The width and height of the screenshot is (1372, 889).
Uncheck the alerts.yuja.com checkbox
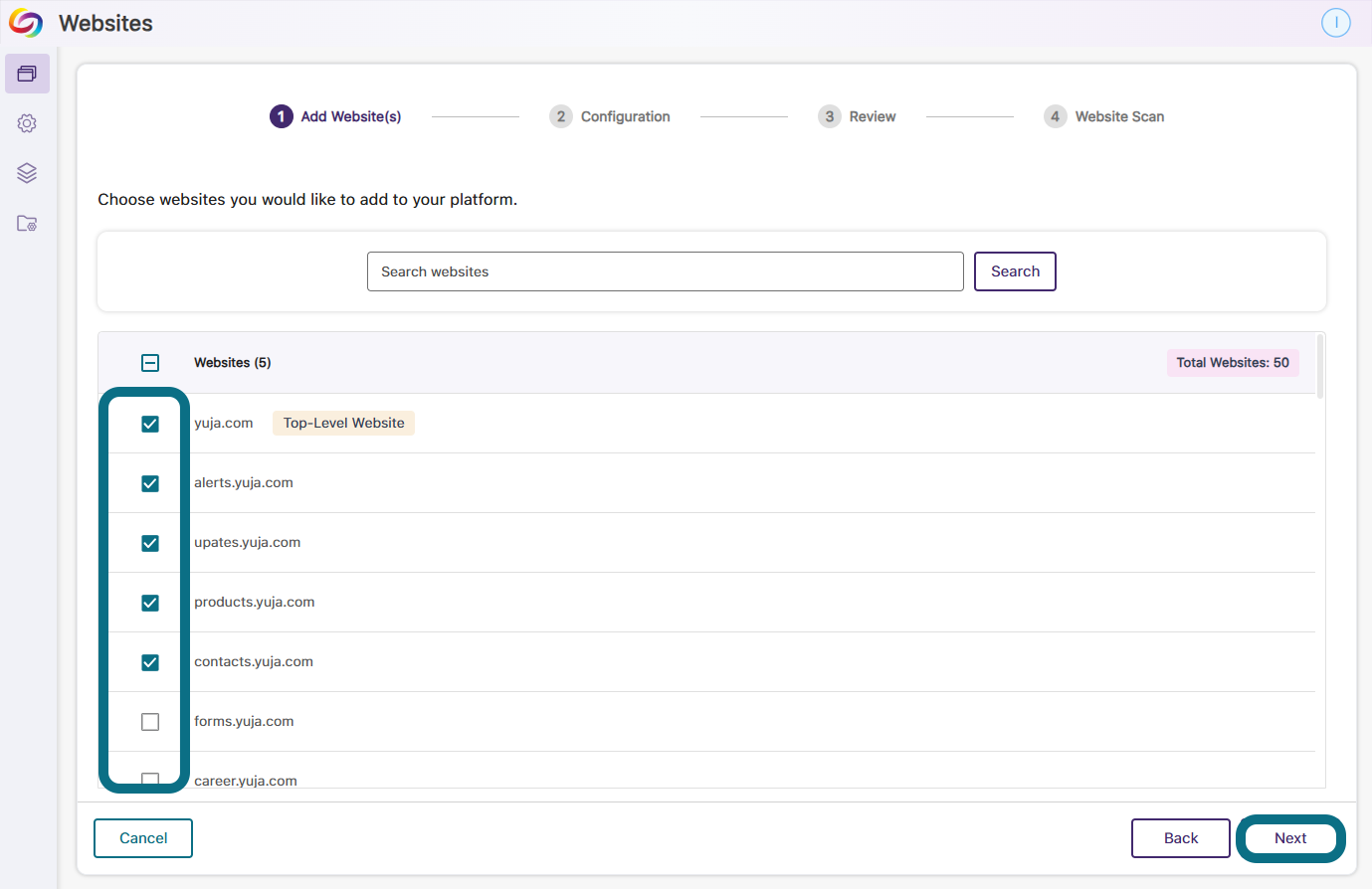(150, 483)
